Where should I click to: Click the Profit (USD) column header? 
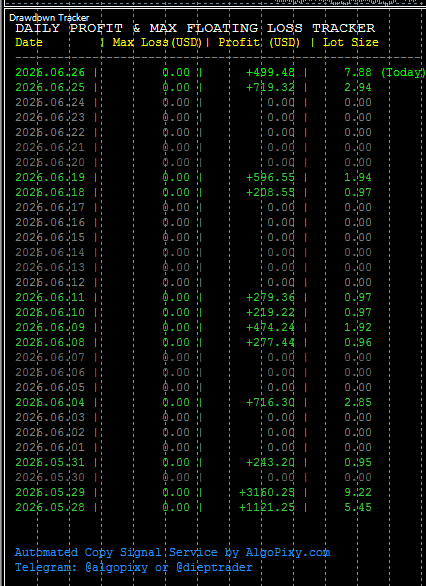[259, 42]
